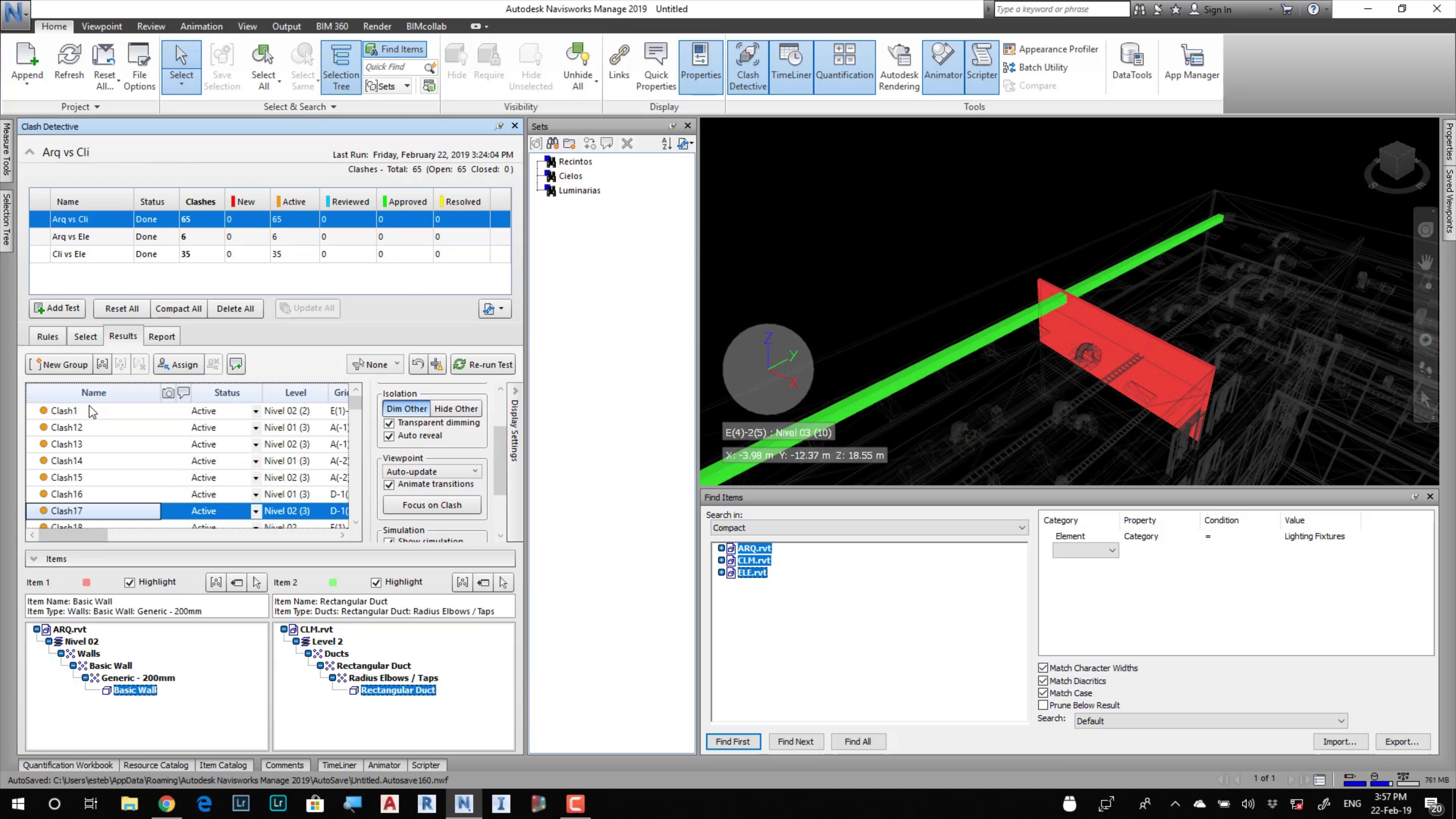Click the Re-run Test button

pyautogui.click(x=483, y=364)
